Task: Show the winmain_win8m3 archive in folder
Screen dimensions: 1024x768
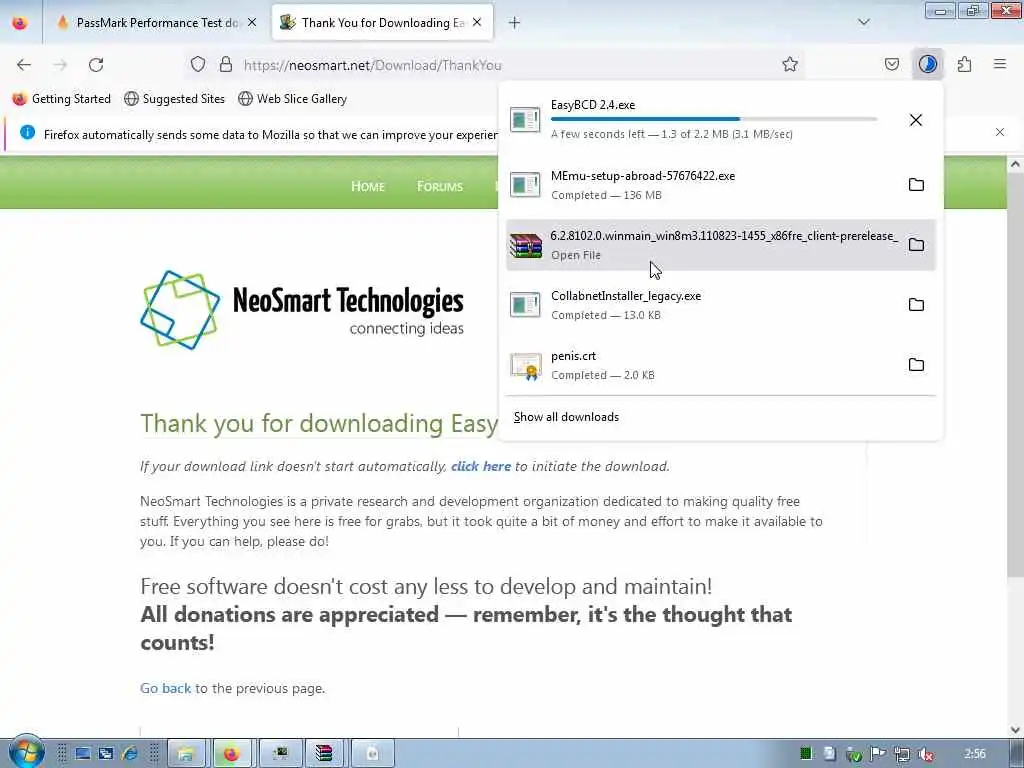Action: 916,245
